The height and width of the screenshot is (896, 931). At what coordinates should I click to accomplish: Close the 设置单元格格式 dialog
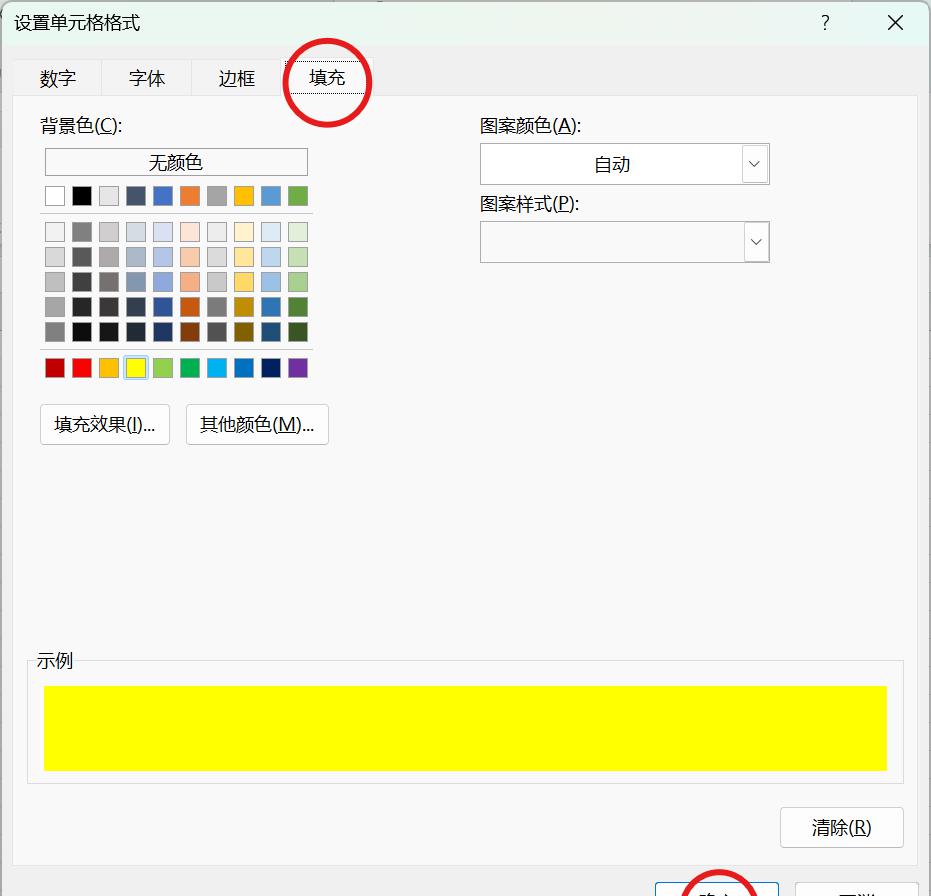(895, 23)
